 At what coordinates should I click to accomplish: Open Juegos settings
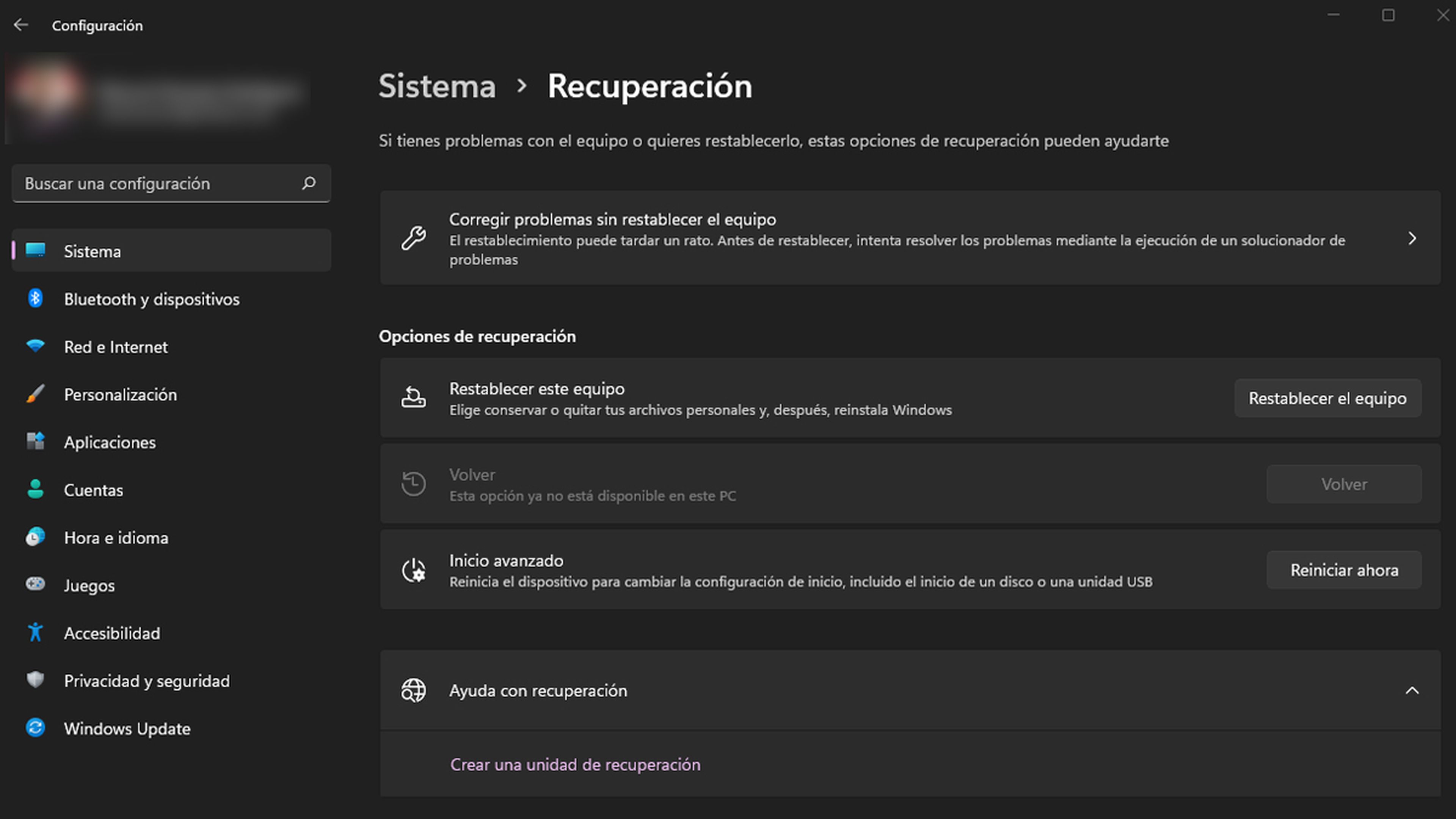[171, 585]
